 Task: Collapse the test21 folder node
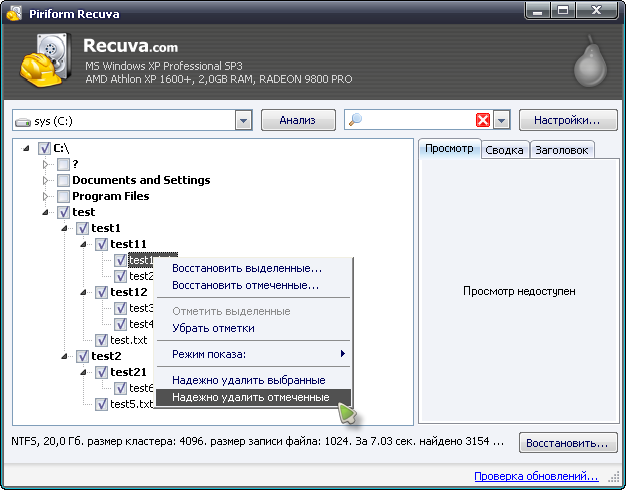coord(84,372)
